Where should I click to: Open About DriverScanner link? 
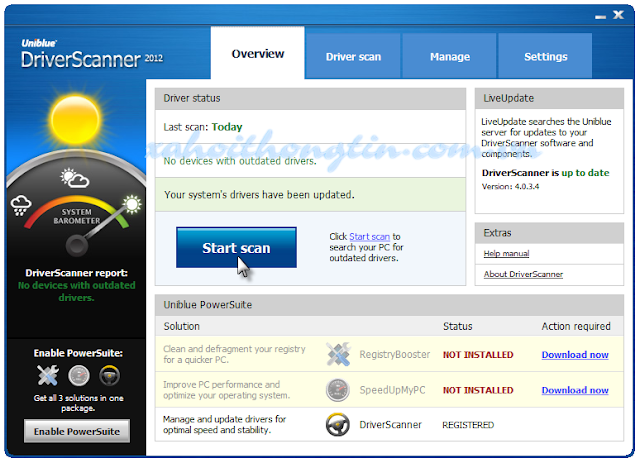click(x=523, y=274)
